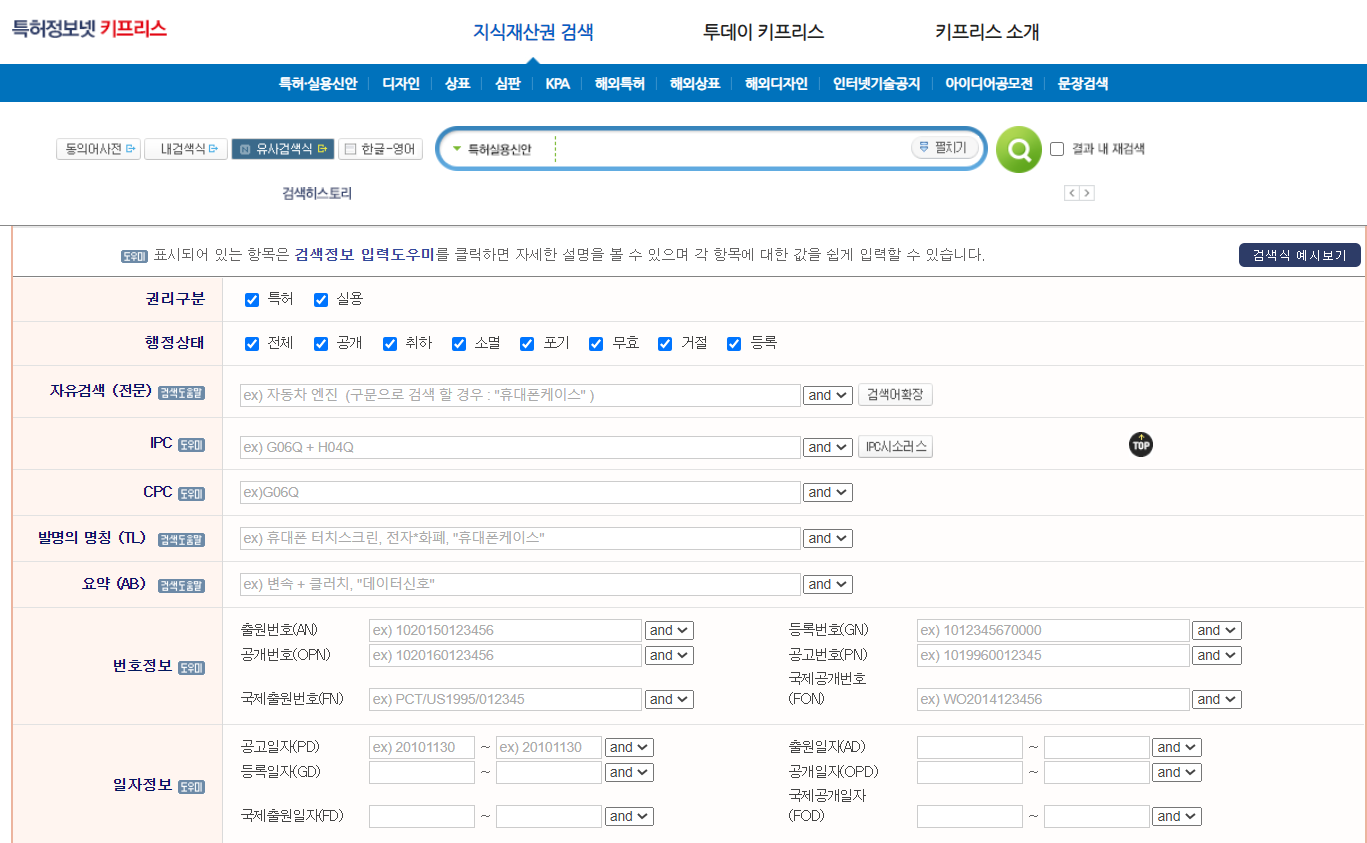Click 검색식 예시보기 button
Image resolution: width=1367 pixels, height=843 pixels.
(1300, 255)
